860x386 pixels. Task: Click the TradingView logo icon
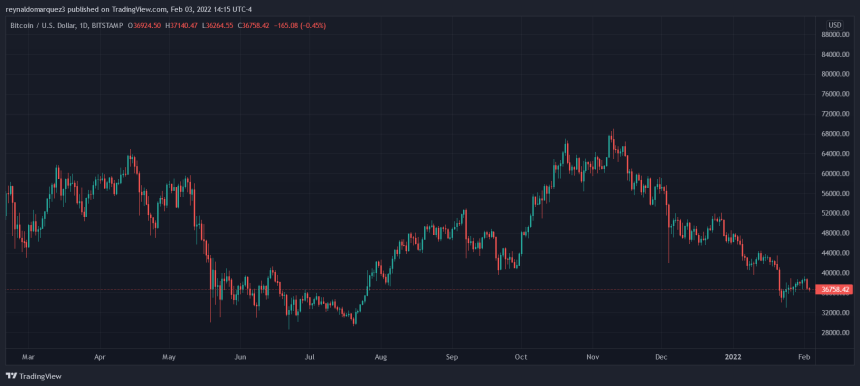[11, 376]
